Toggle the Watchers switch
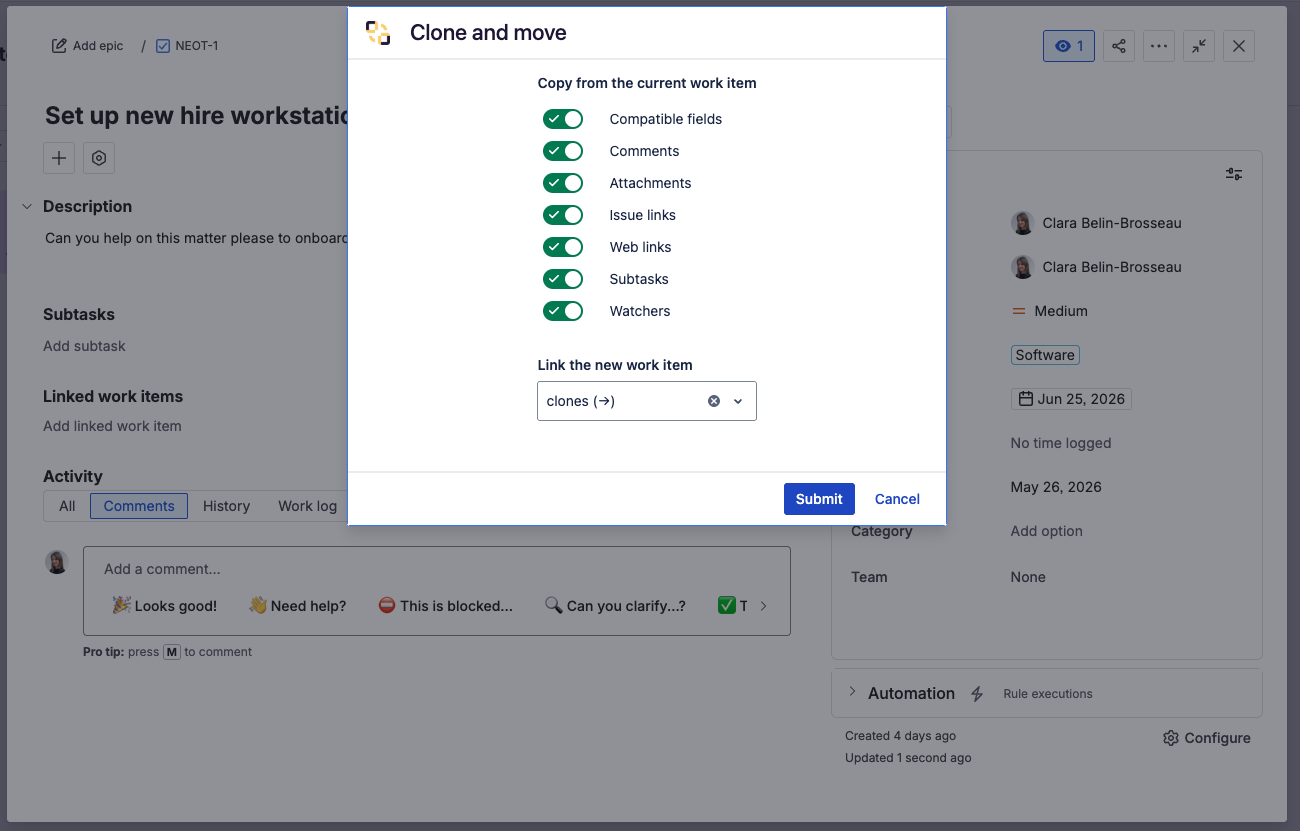The height and width of the screenshot is (831, 1300). coord(563,311)
